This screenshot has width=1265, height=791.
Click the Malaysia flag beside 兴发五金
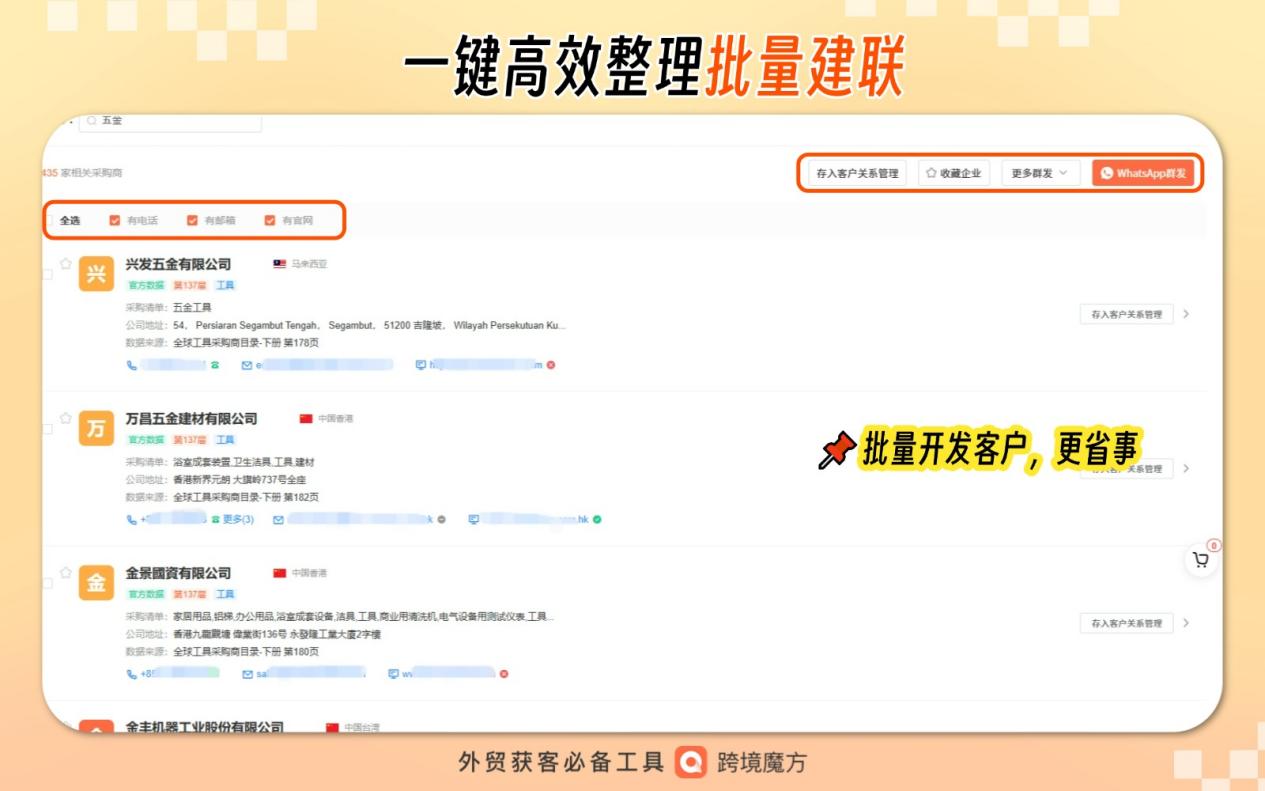pos(280,264)
